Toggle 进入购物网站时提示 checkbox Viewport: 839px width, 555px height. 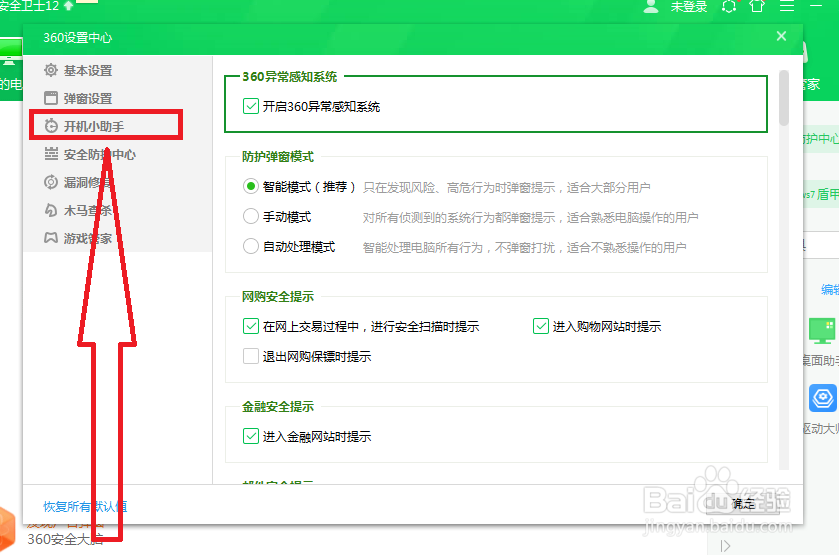[540, 326]
